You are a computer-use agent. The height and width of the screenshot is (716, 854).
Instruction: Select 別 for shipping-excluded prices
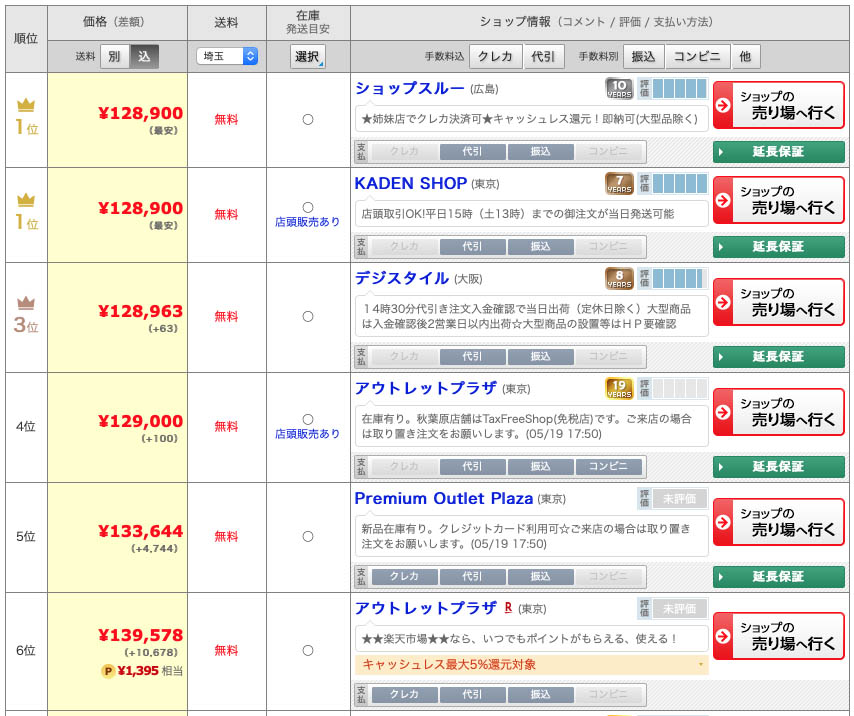click(114, 56)
